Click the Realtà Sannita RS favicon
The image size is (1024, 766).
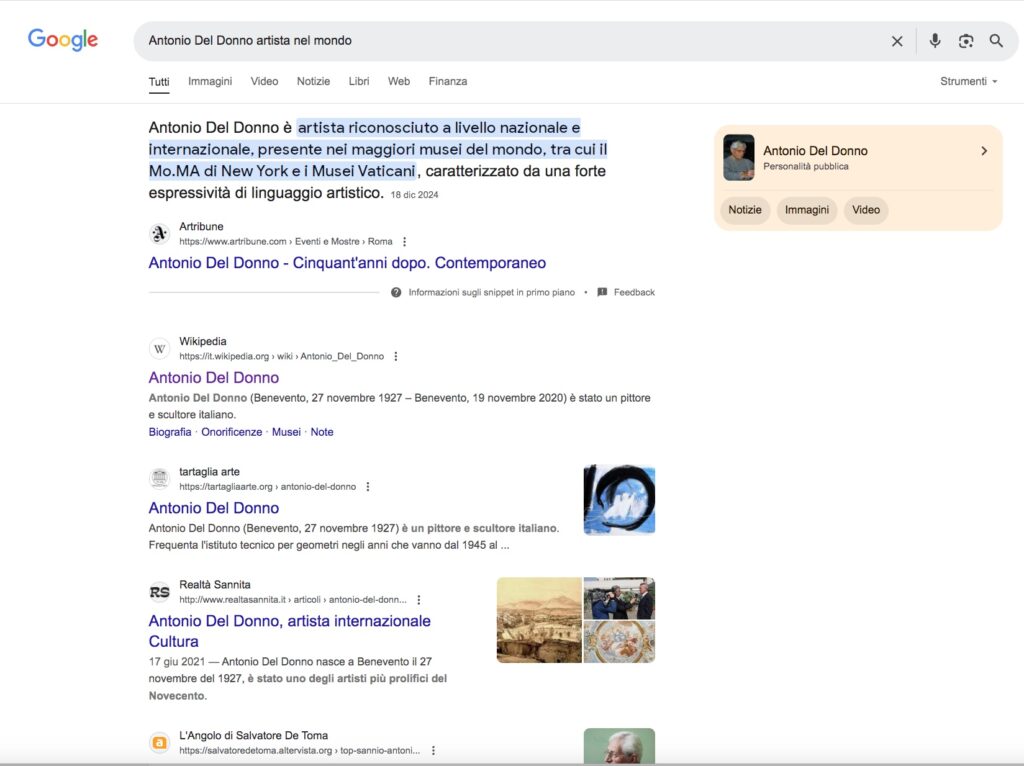159,592
